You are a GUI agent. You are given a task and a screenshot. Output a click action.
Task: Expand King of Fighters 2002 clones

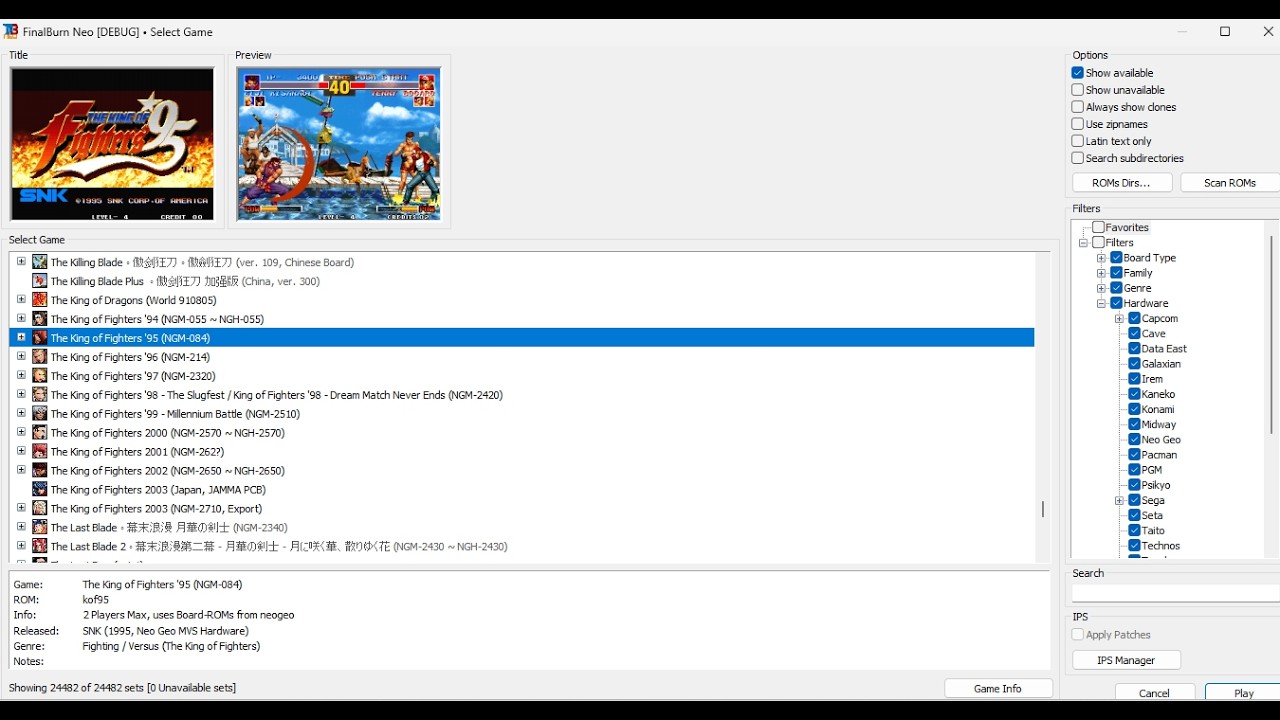(21, 470)
